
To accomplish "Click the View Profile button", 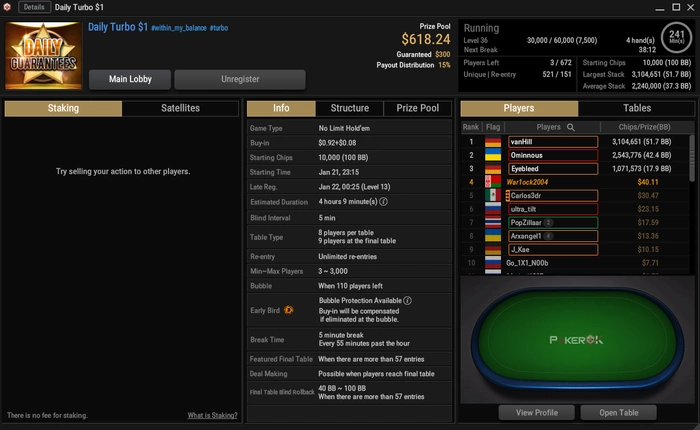I will [537, 413].
